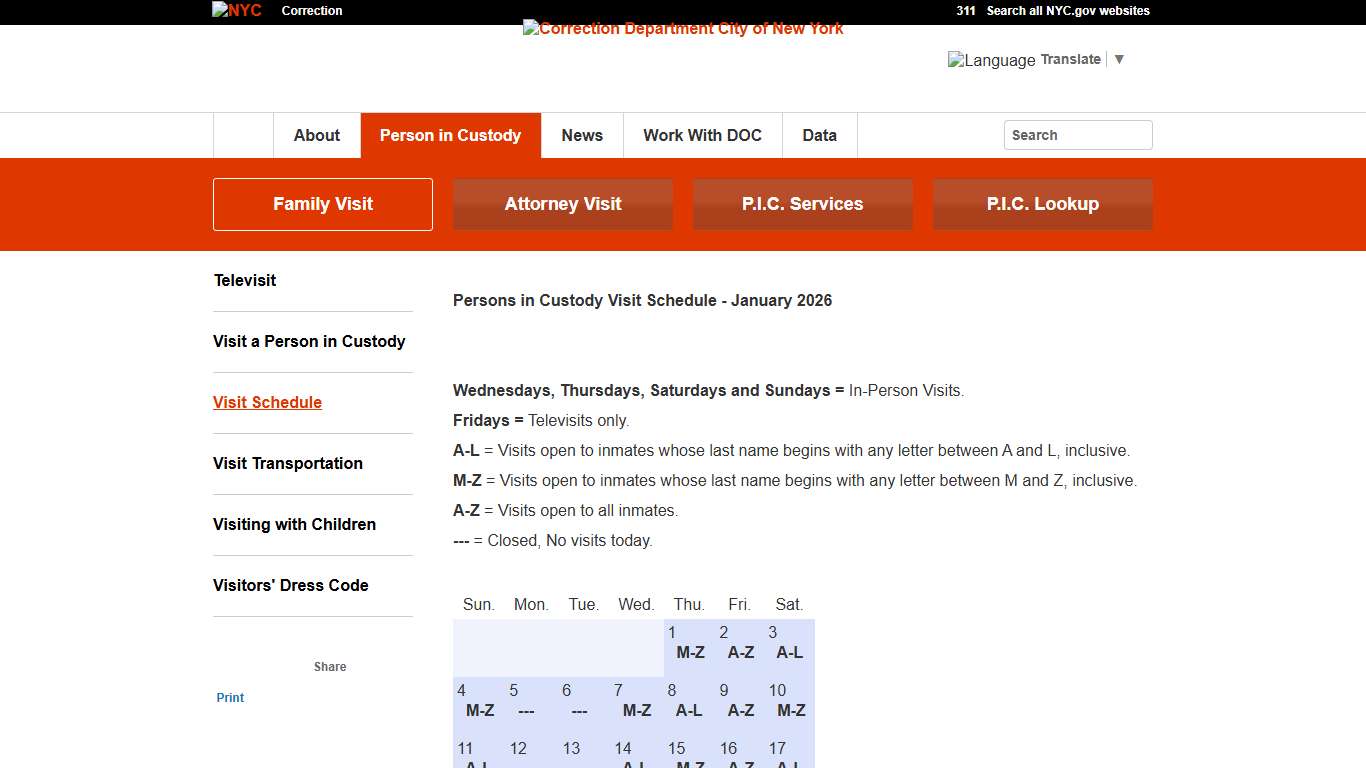The height and width of the screenshot is (768, 1366).
Task: Click the Share icon above Print
Action: pyautogui.click(x=330, y=666)
